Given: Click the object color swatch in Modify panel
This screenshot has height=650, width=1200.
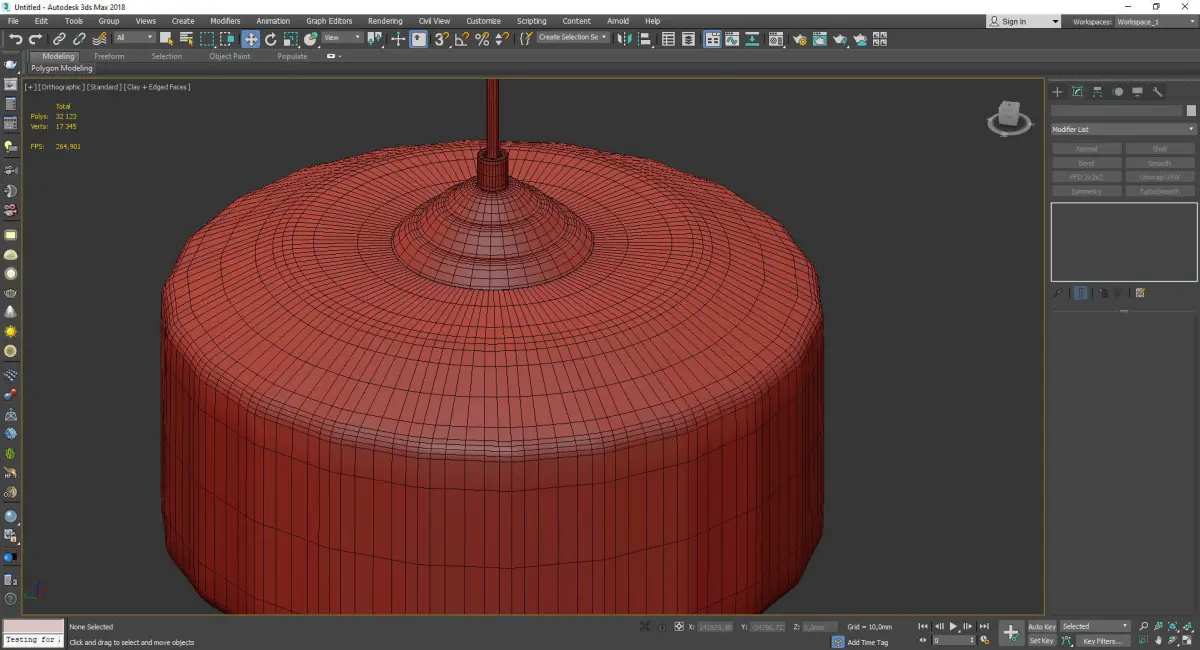Looking at the screenshot, I should coord(1191,111).
